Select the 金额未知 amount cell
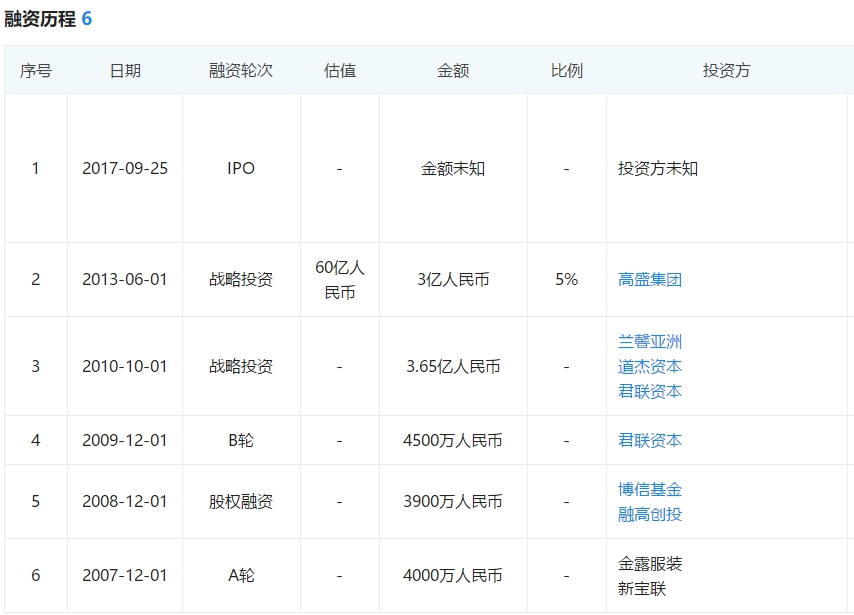The width and height of the screenshot is (854, 615). (x=453, y=168)
